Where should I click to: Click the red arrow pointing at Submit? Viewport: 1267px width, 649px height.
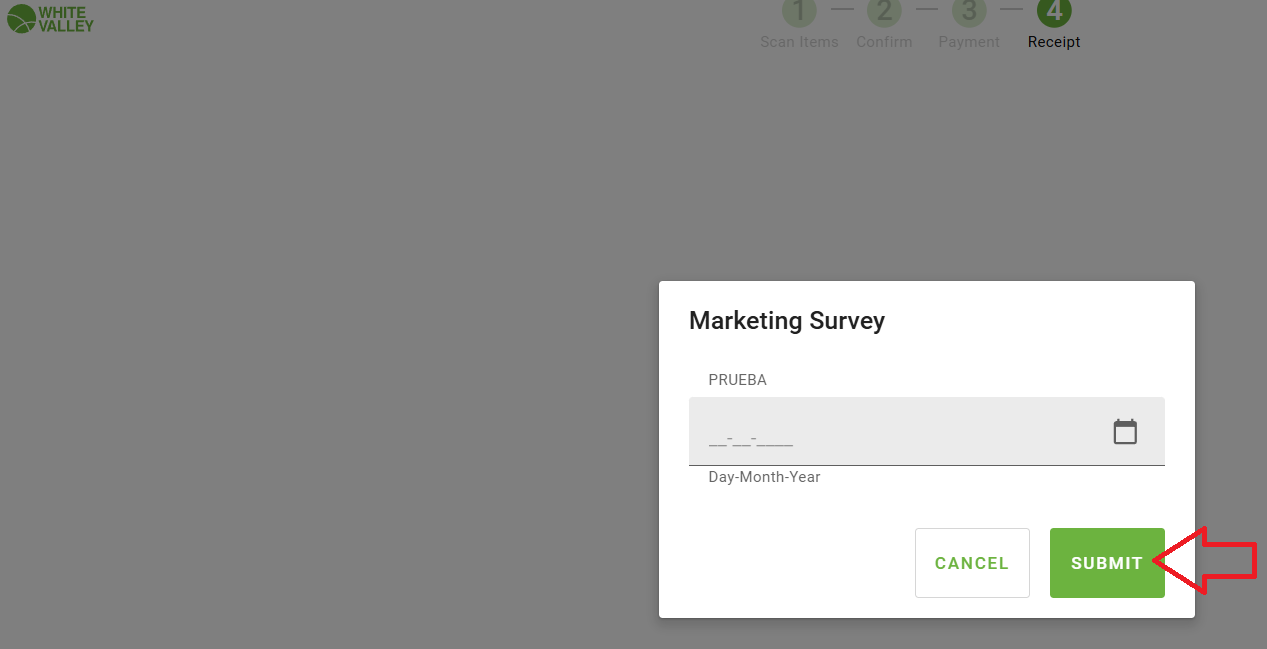[1208, 562]
